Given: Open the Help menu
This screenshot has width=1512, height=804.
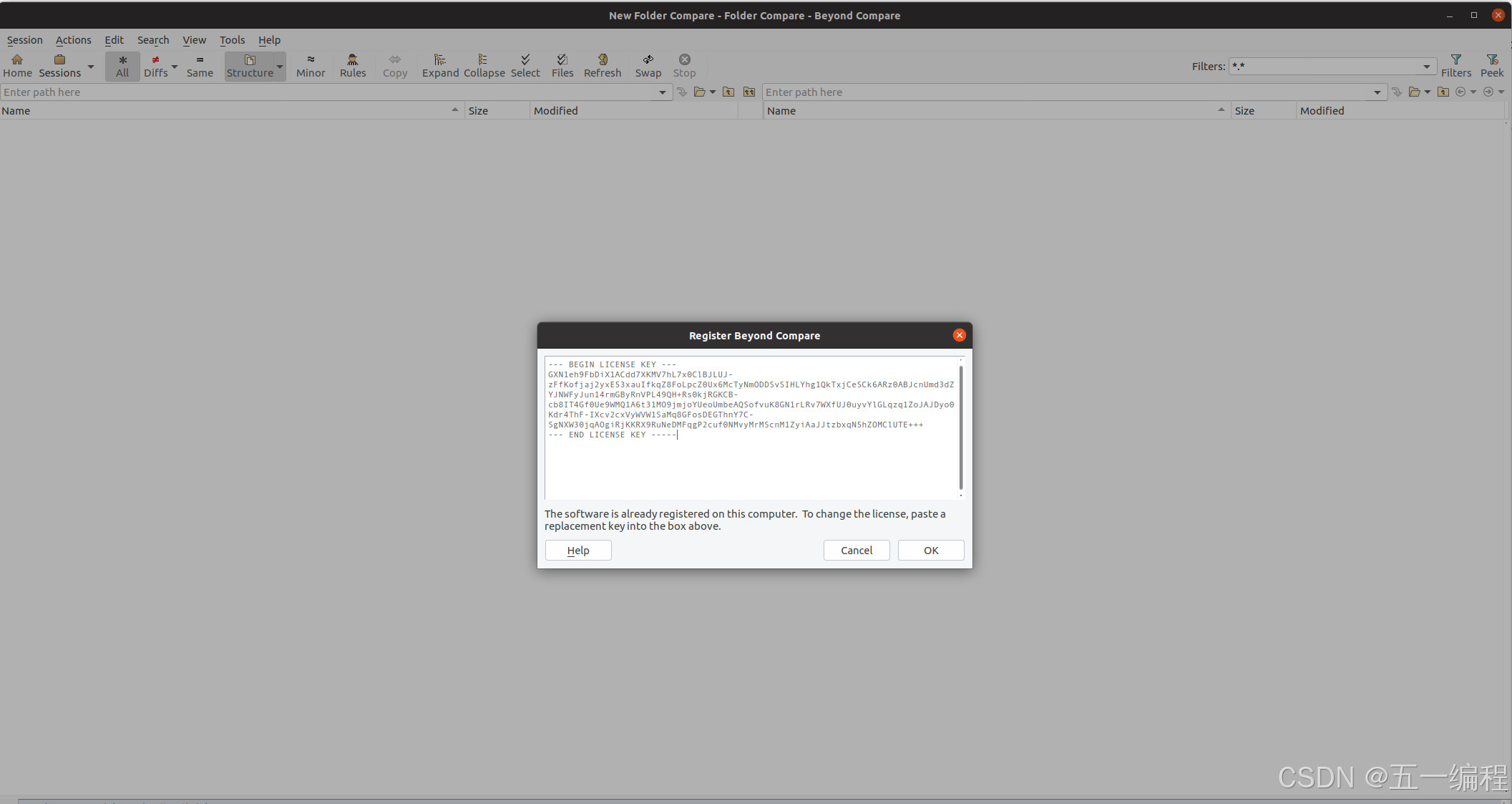Looking at the screenshot, I should (x=269, y=40).
